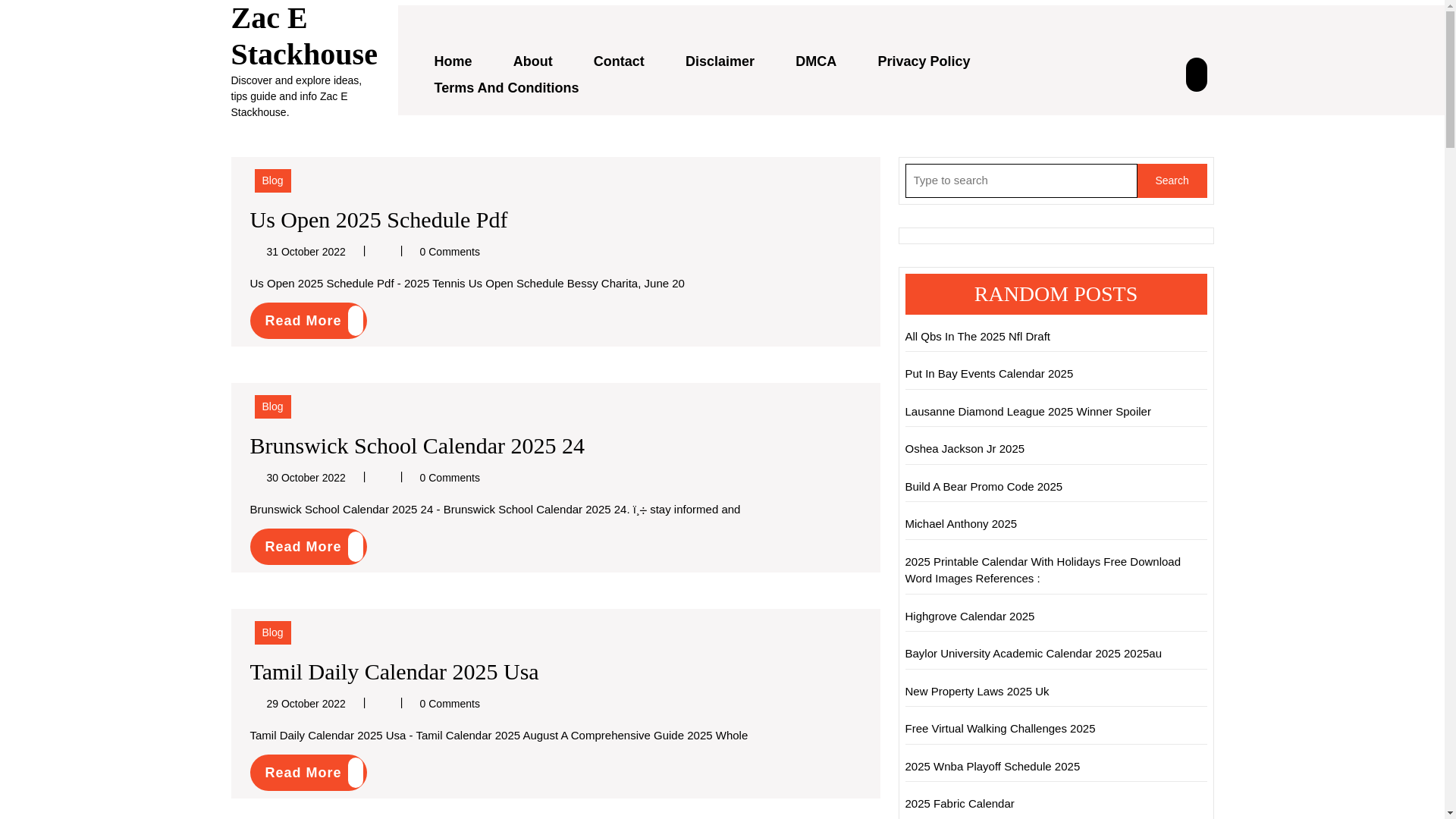
Task: Open Build A Bear Promo Code 2025
Action: (x=984, y=486)
